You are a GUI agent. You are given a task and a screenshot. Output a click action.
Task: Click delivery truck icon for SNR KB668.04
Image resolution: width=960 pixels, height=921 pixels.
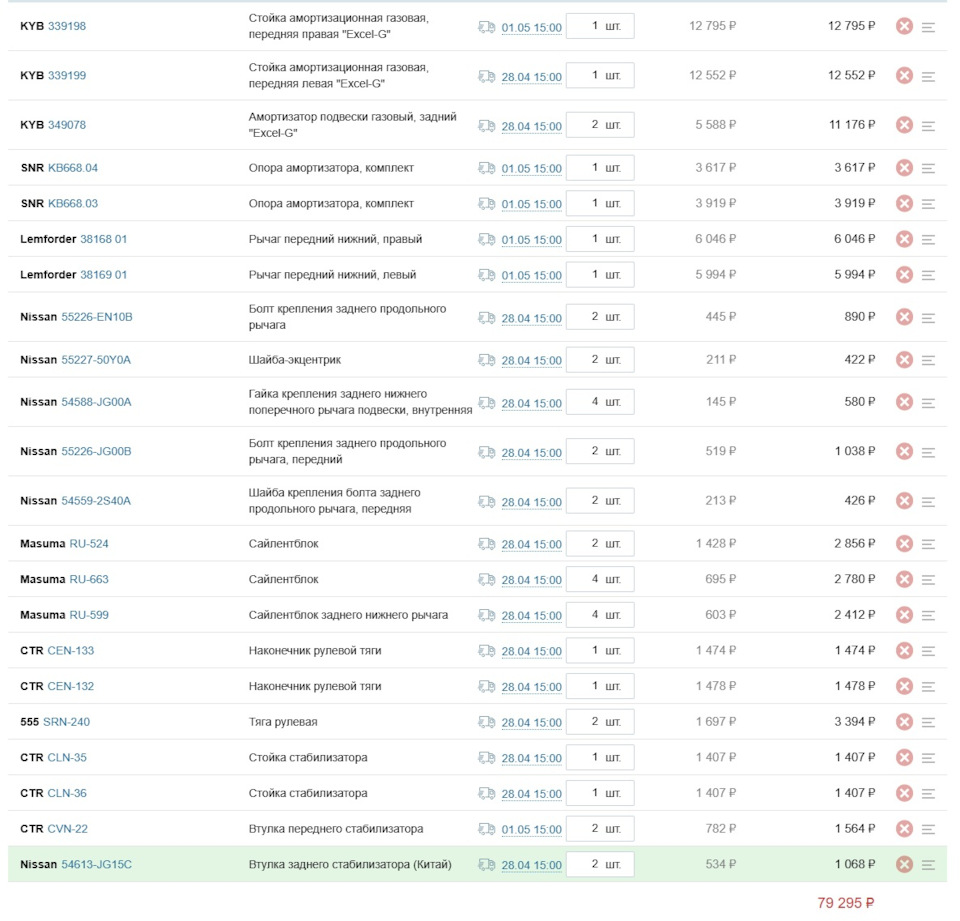(487, 168)
